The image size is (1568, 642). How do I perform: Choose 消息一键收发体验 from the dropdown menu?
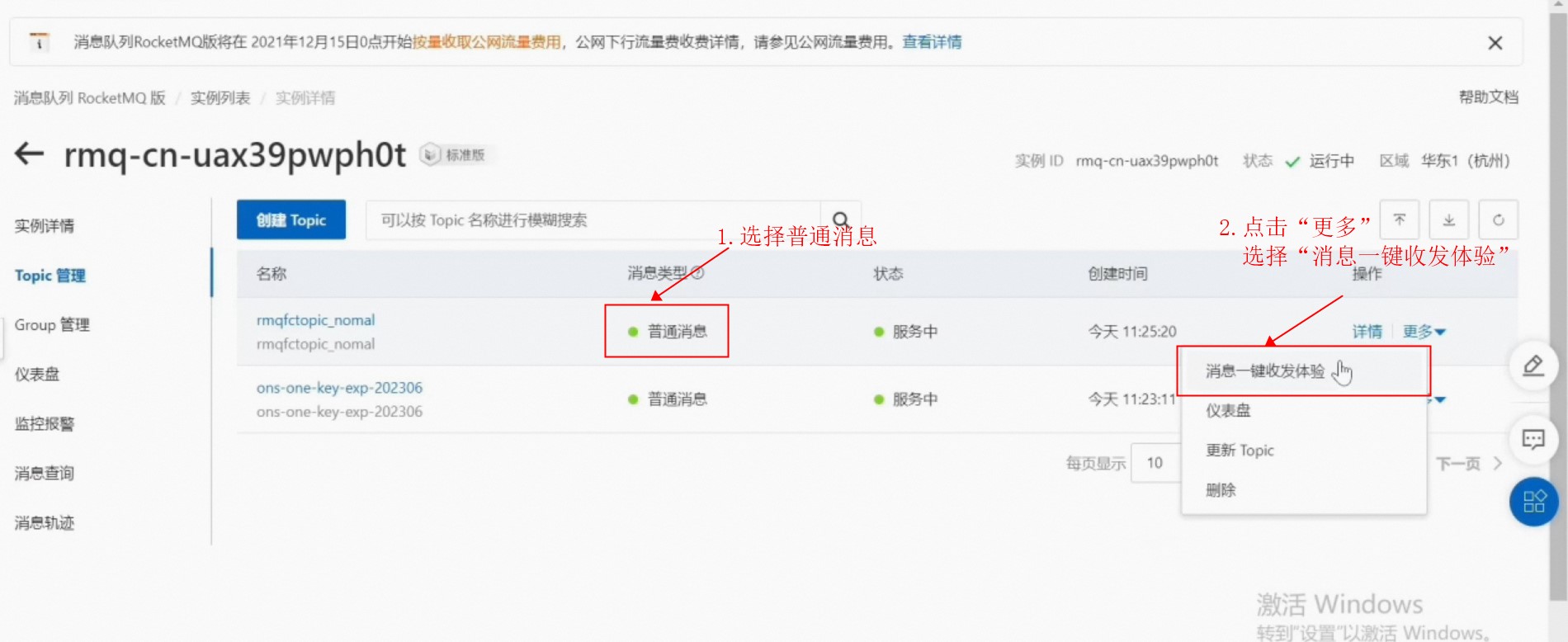(x=1304, y=371)
